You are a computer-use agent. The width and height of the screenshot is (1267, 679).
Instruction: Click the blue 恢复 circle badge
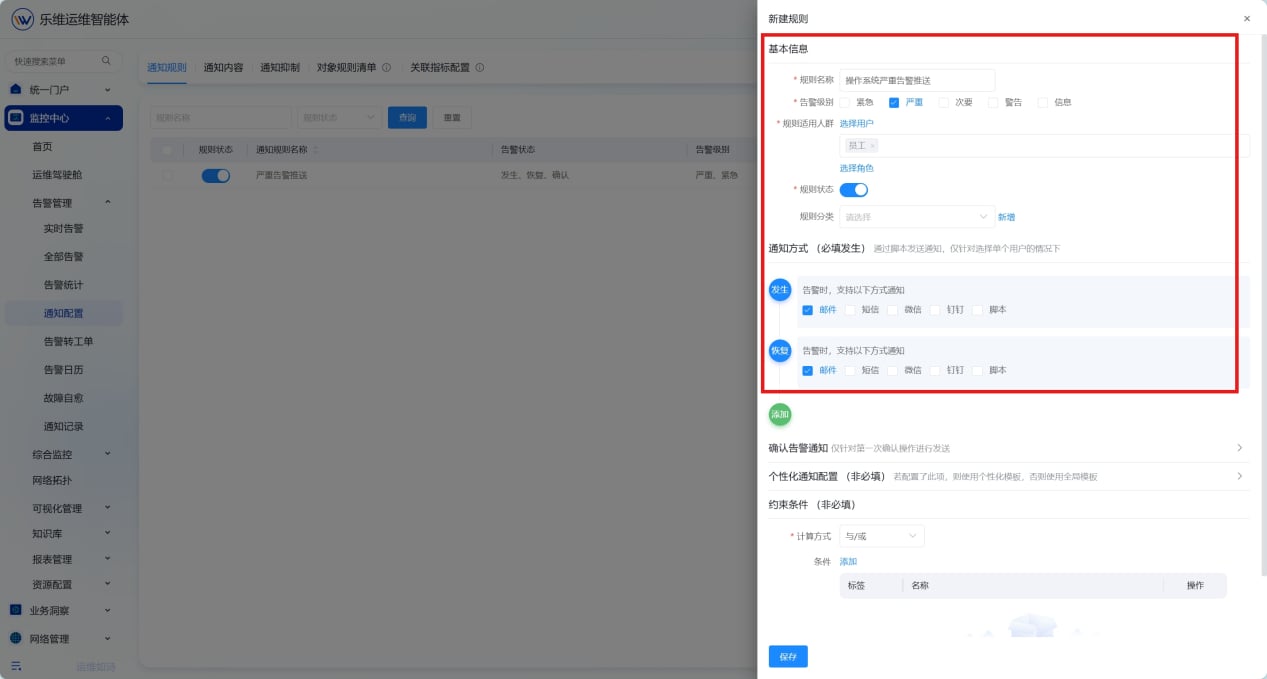click(x=779, y=350)
